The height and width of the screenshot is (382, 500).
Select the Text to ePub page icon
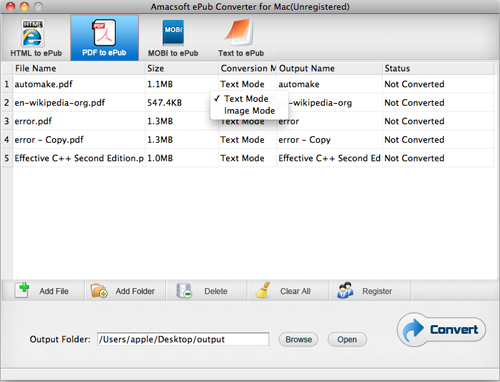[239, 32]
